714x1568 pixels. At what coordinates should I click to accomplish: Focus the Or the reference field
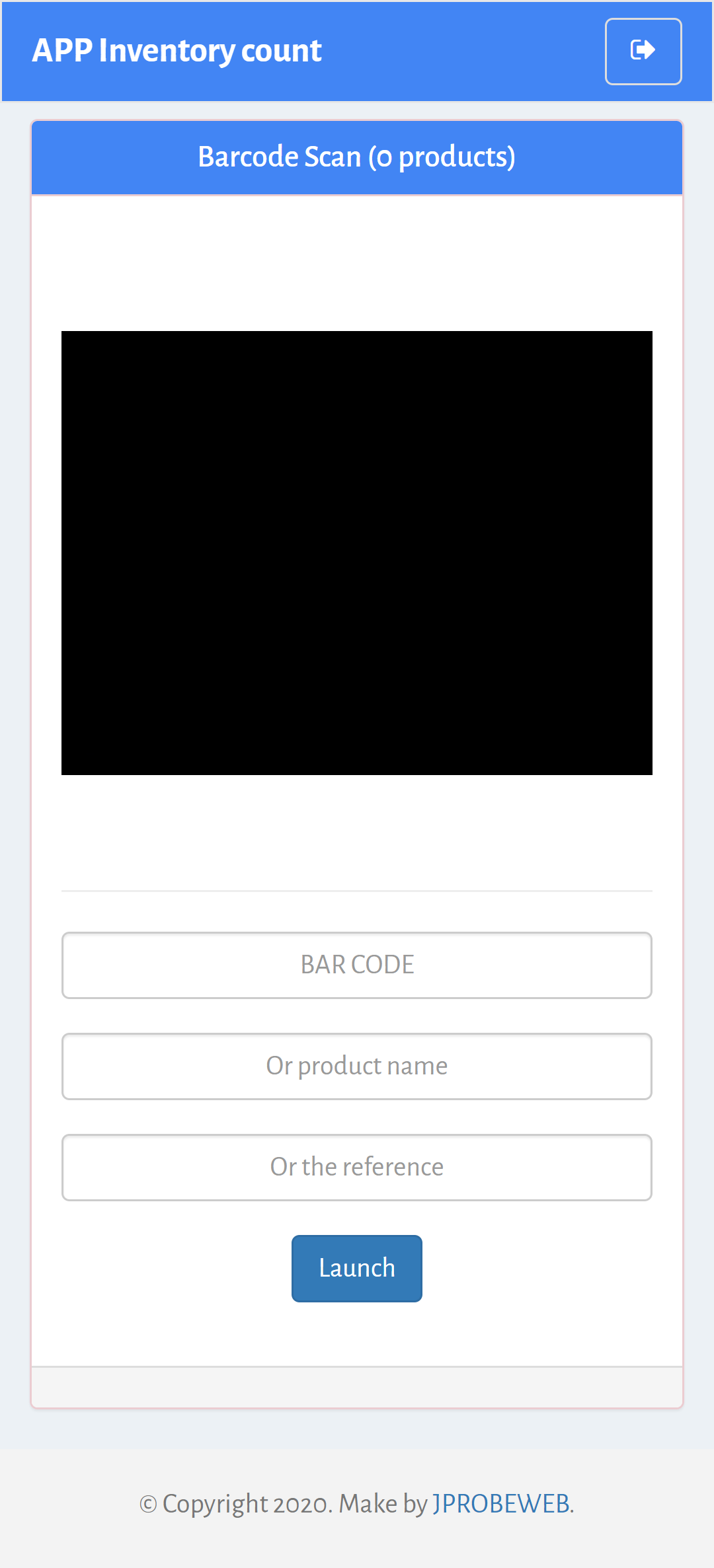357,1168
